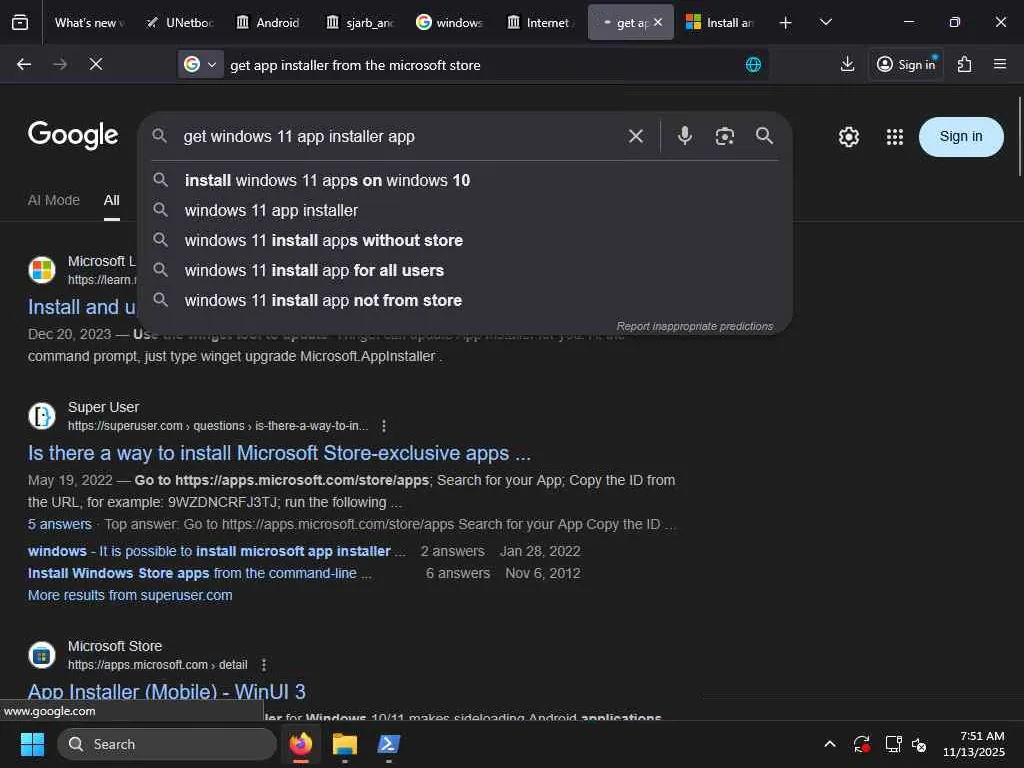Click Report inappropriate predictions link
The height and width of the screenshot is (768, 1024).
pos(694,326)
